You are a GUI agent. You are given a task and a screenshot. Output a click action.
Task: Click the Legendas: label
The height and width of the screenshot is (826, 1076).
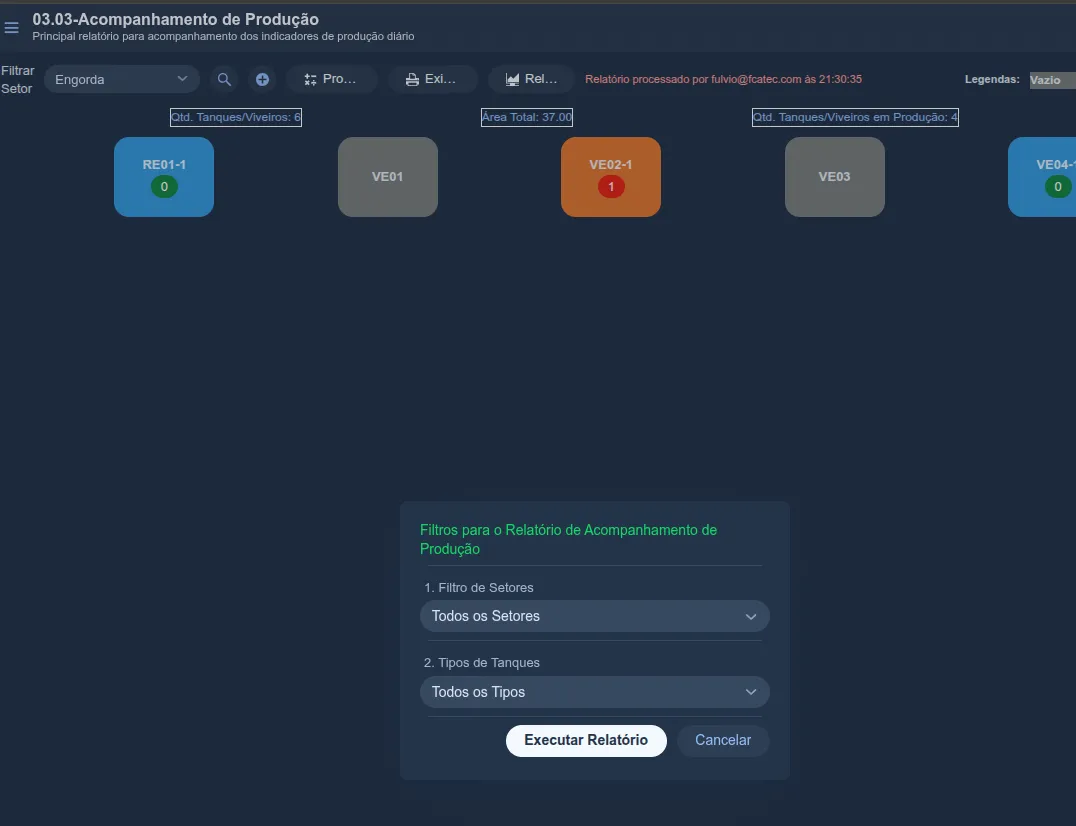[992, 80]
